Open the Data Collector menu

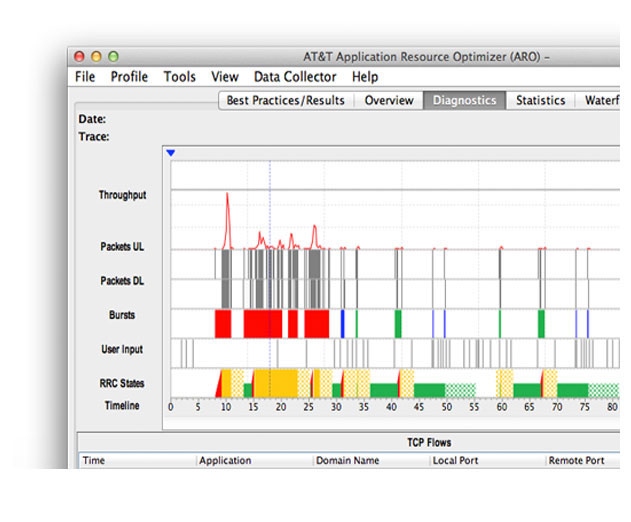coord(295,76)
